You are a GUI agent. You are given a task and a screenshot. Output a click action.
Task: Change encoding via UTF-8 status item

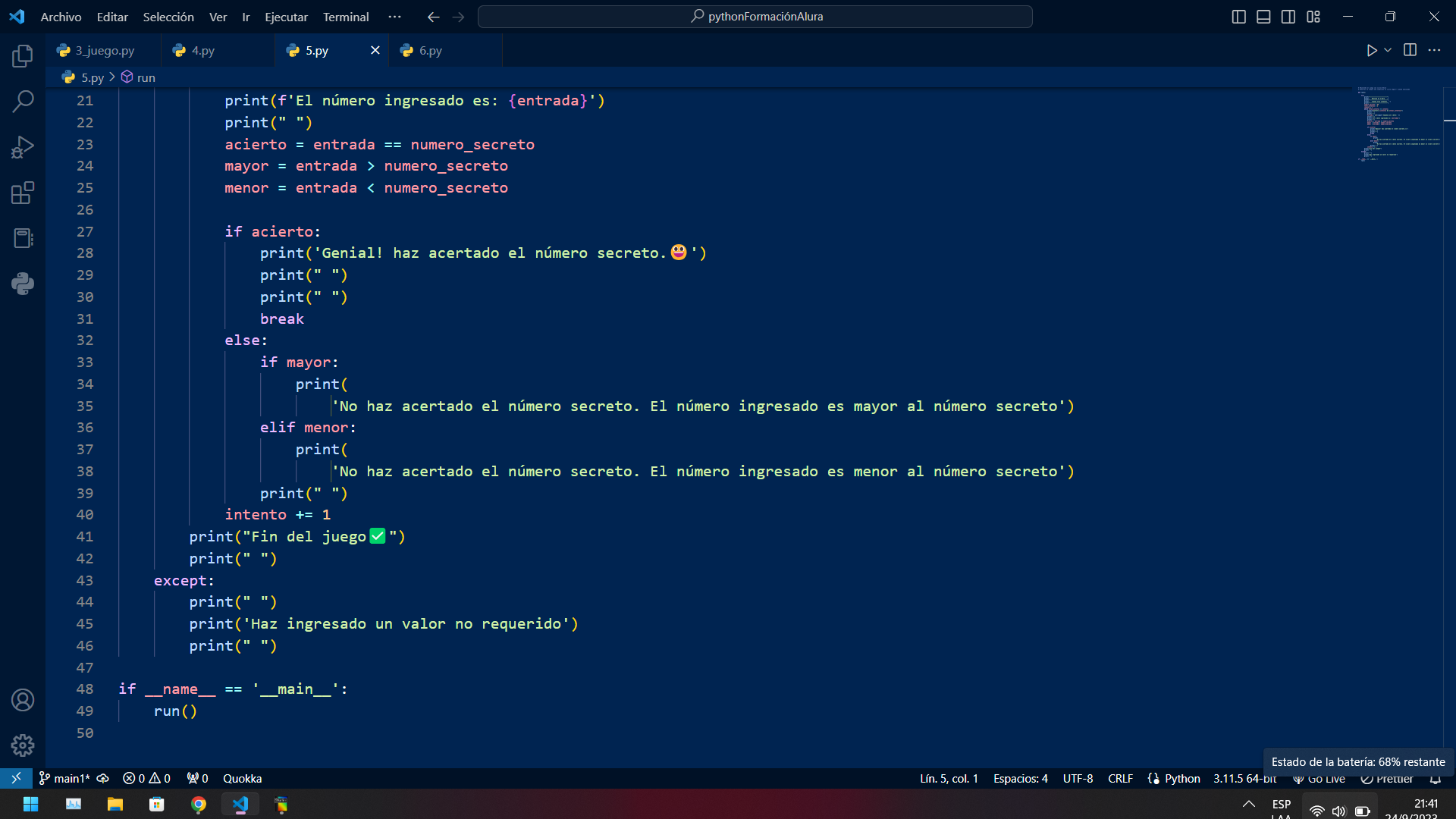pos(1078,778)
